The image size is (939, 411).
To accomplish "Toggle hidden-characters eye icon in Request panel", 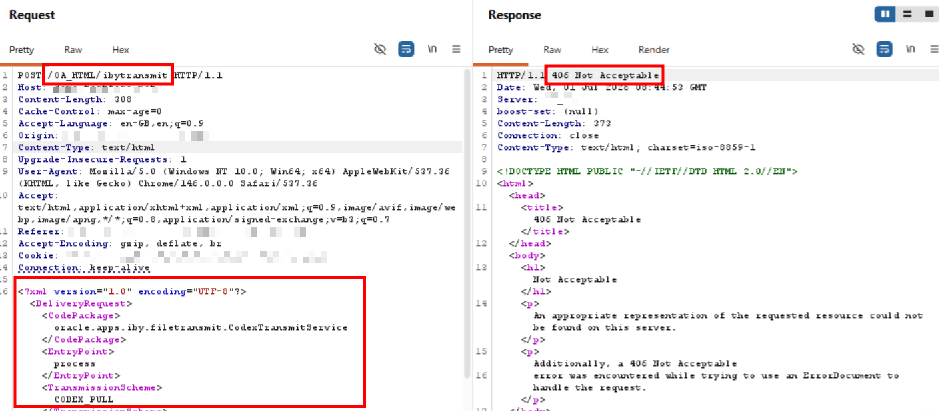I will (x=380, y=49).
